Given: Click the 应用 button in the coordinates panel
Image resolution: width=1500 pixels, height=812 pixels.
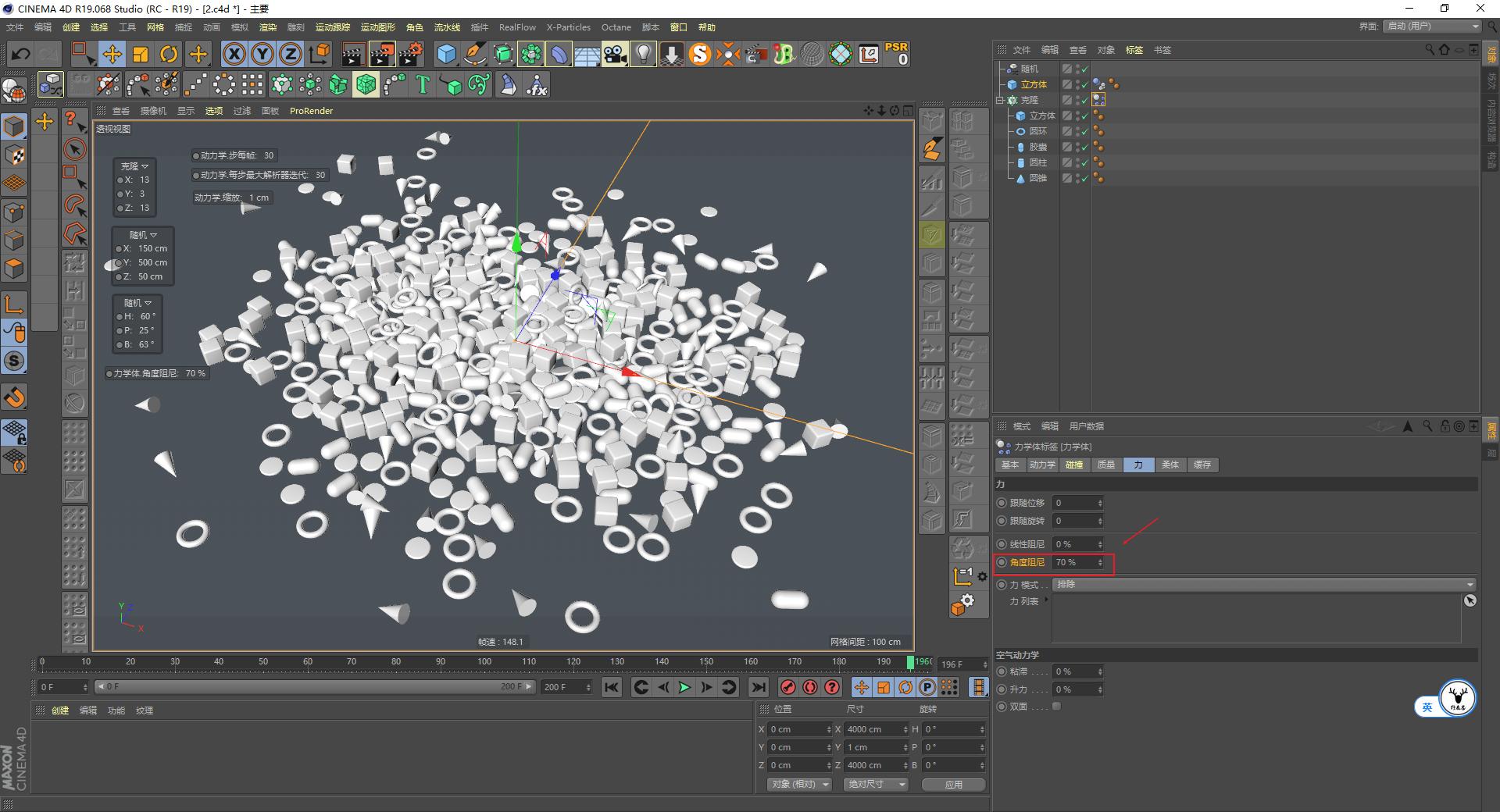Looking at the screenshot, I should [x=953, y=785].
